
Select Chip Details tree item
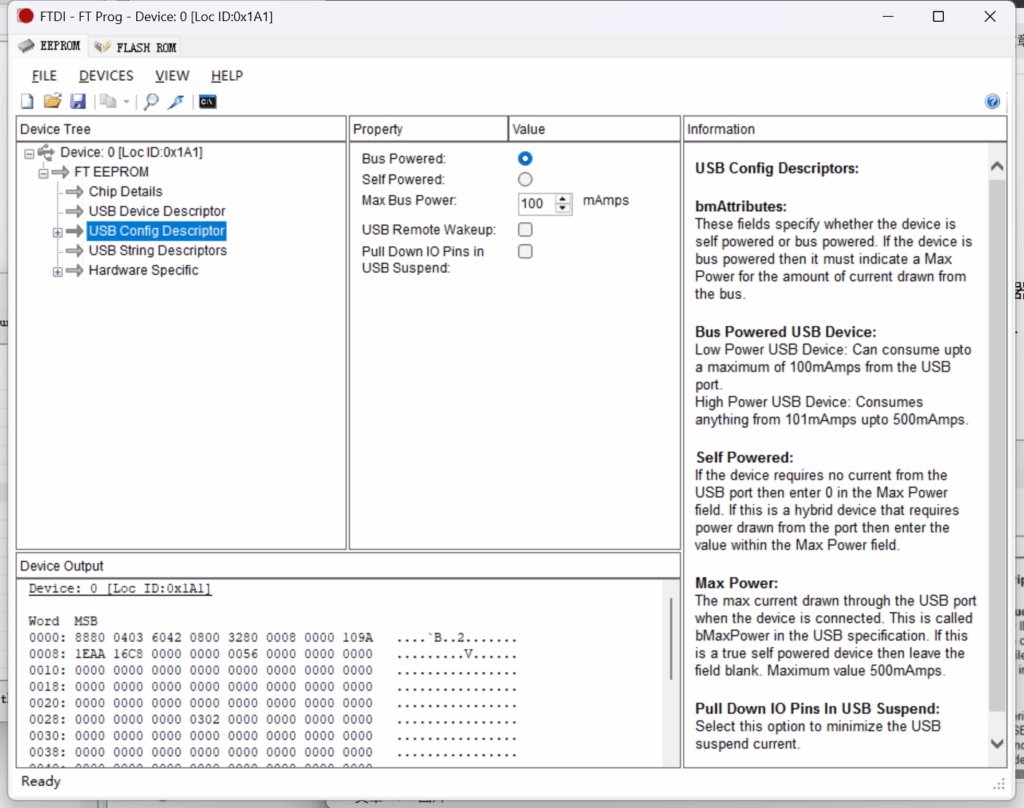[125, 191]
